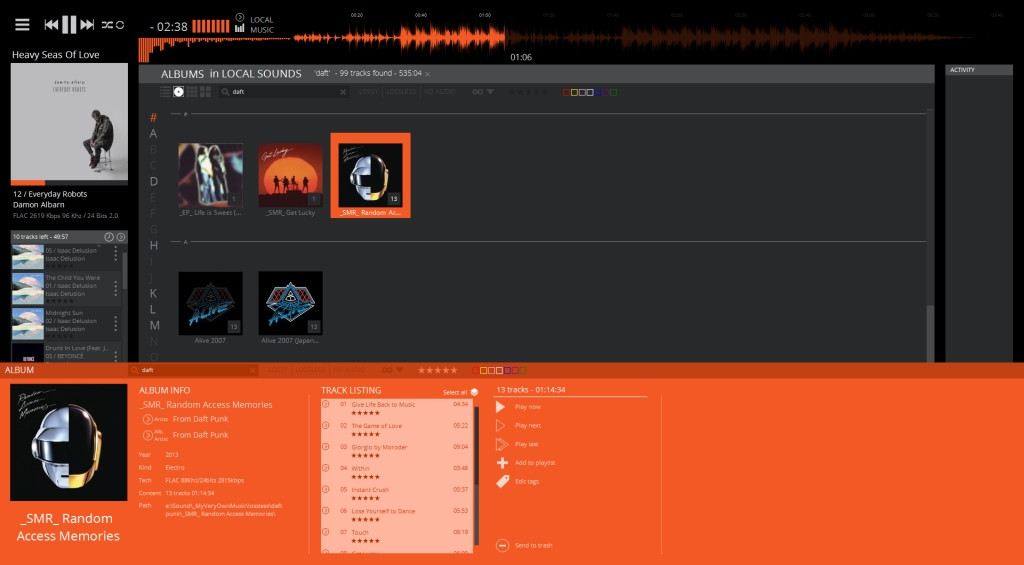Screen dimensions: 1024x565
Task: Select track 07 Touch
Action: [397, 536]
